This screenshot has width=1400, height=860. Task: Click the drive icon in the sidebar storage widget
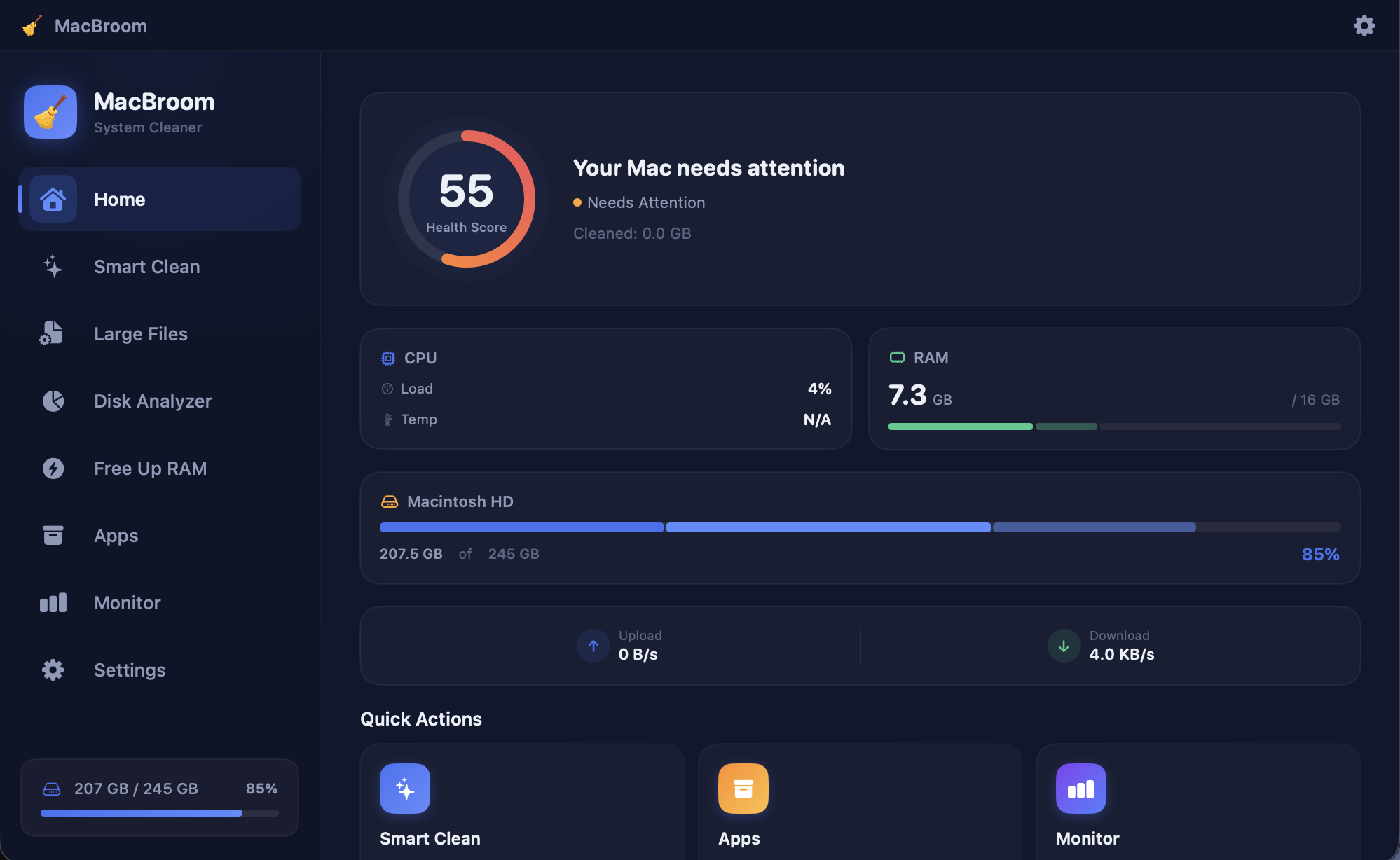[x=52, y=789]
